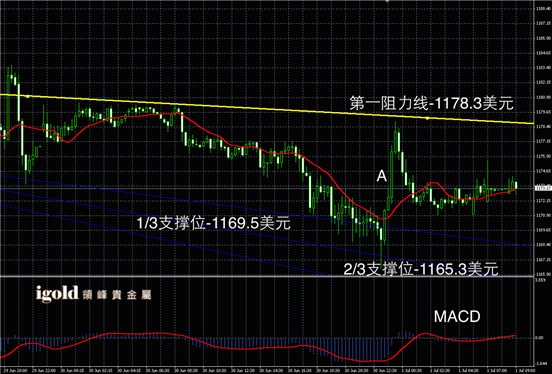Screen dimensions: 552x374
Task: Select the 2/3支撑位-1165.3美元 support label
Action: [x=421, y=269]
